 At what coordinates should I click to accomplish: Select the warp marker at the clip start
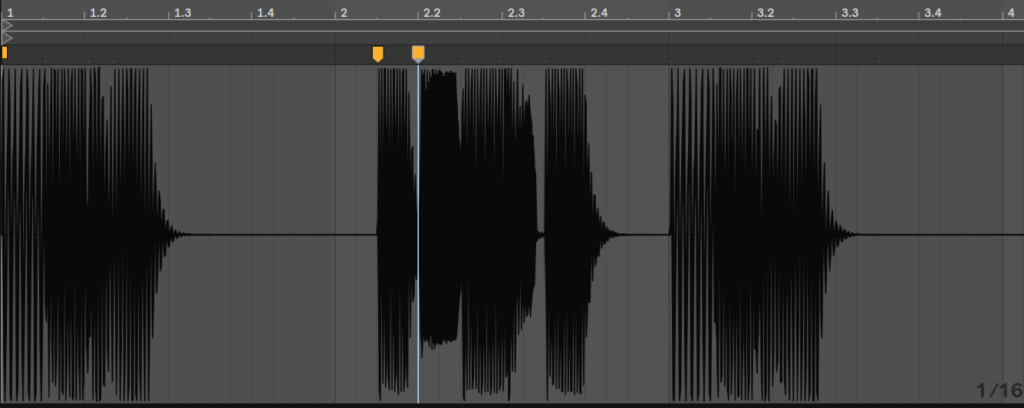4,52
